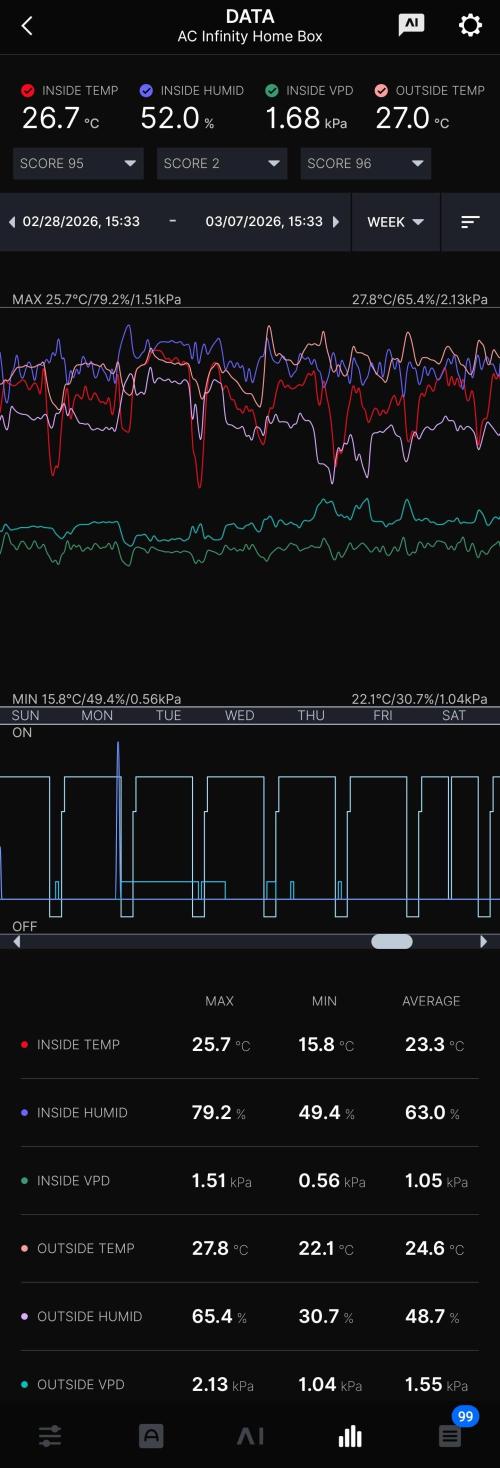Click the MIN column header
The width and height of the screenshot is (500, 1468).
click(324, 1000)
